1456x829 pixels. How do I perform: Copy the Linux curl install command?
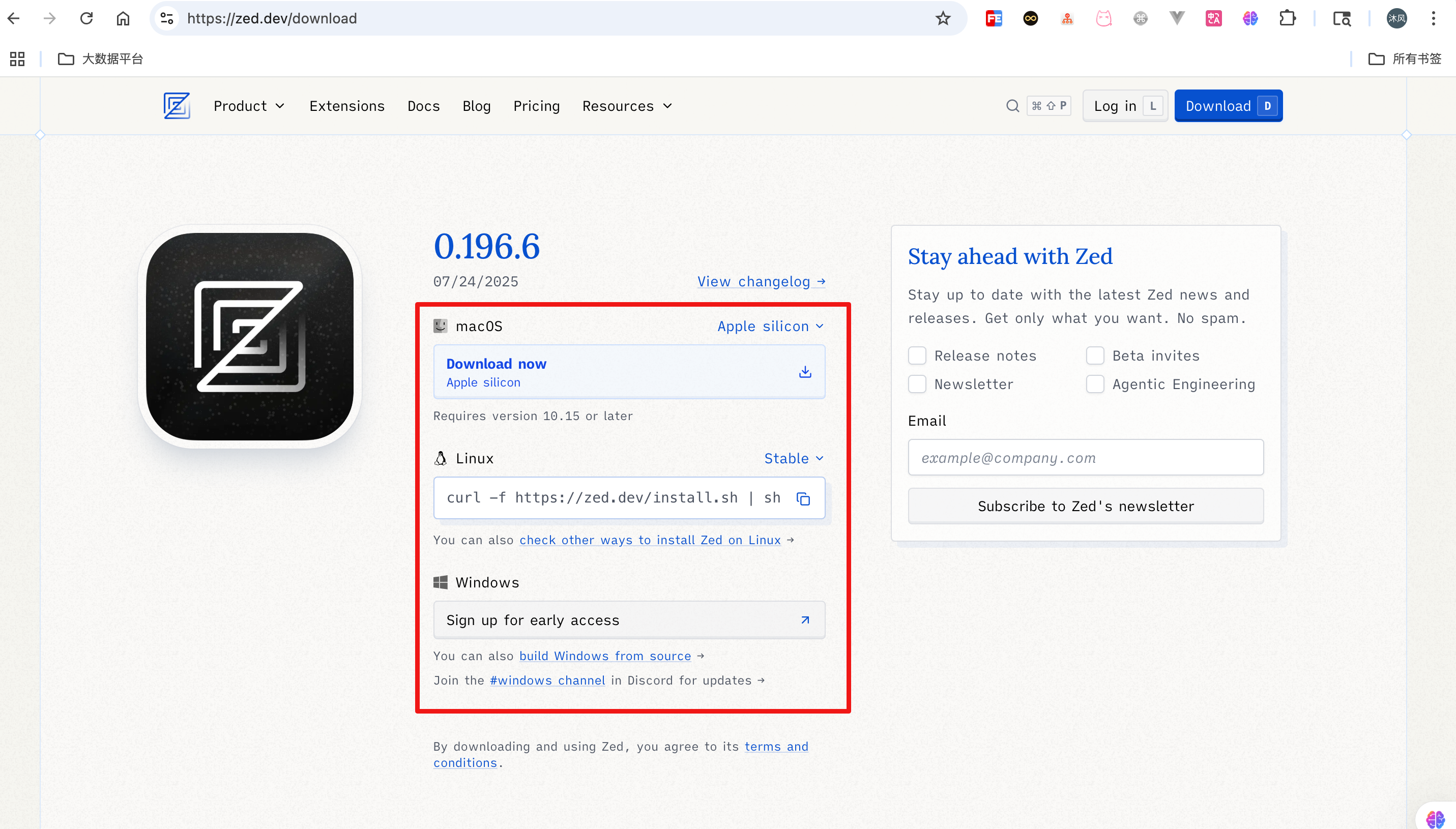(x=803, y=499)
